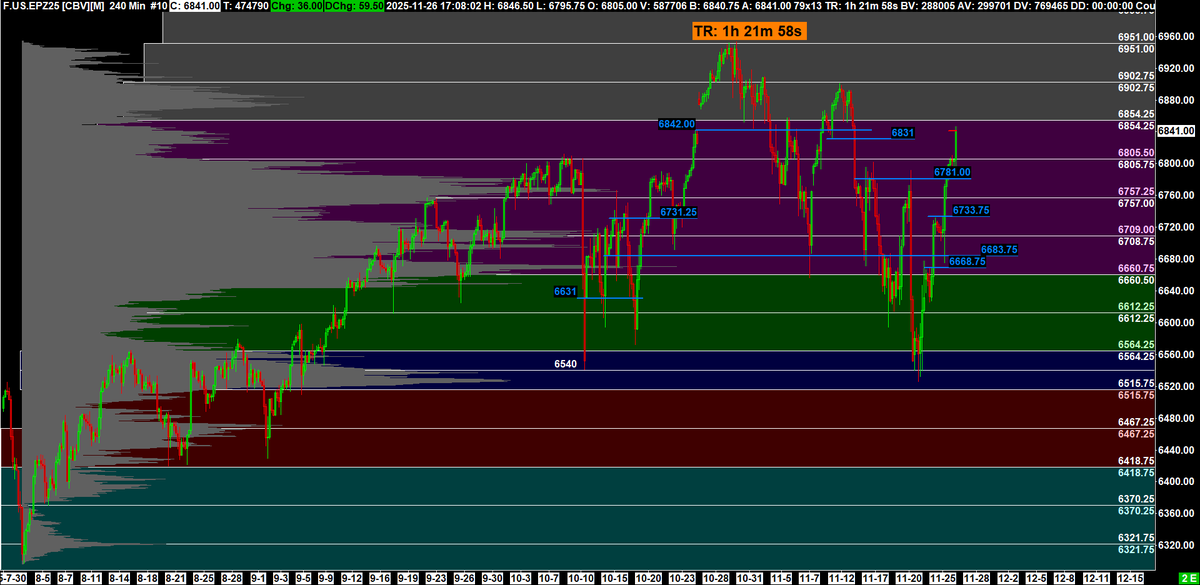This screenshot has height=585, width=1200.
Task: Click the 12-15 date on time axis
Action: [x=1131, y=578]
